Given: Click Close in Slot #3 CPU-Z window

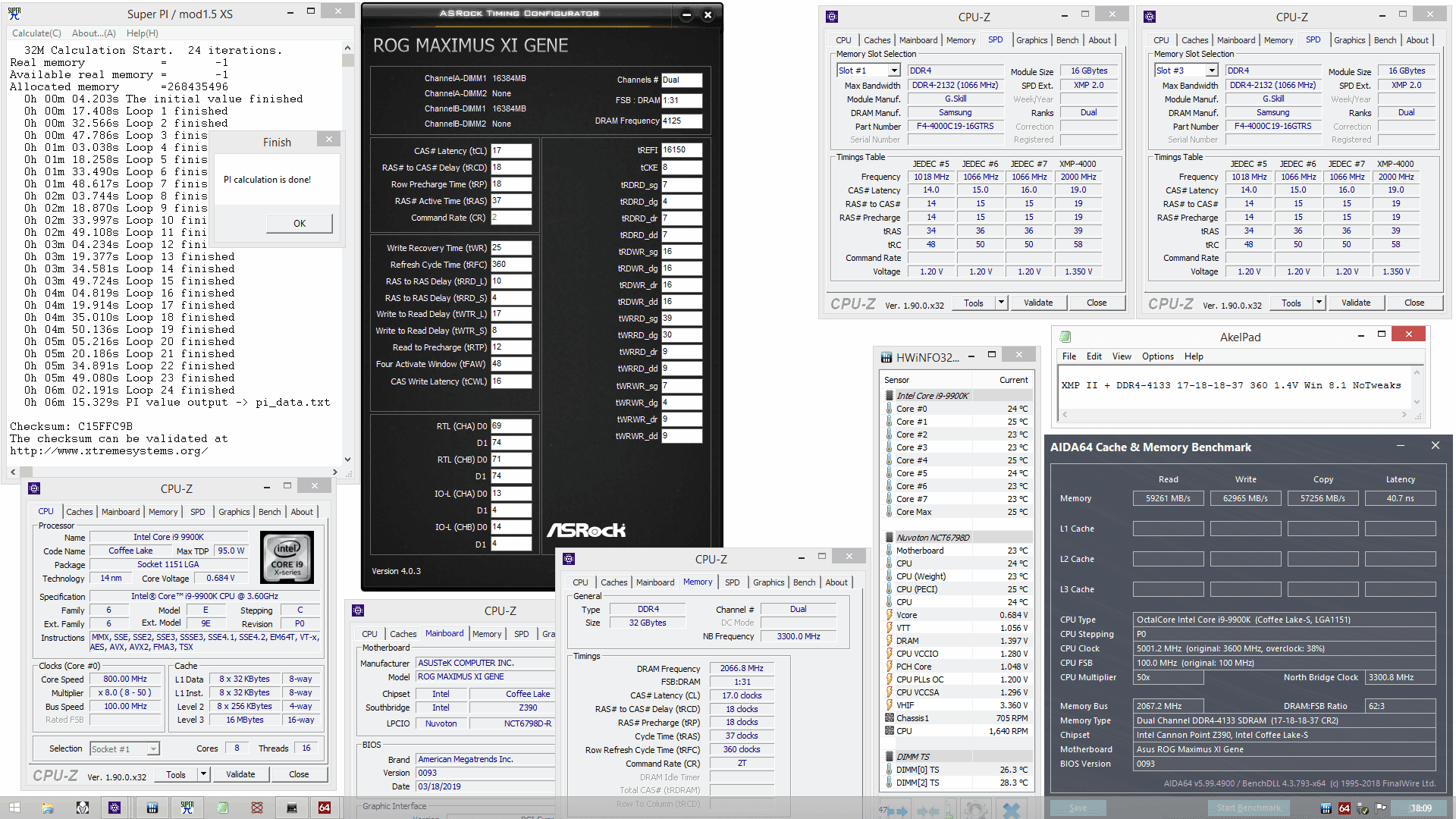Looking at the screenshot, I should tap(1414, 303).
